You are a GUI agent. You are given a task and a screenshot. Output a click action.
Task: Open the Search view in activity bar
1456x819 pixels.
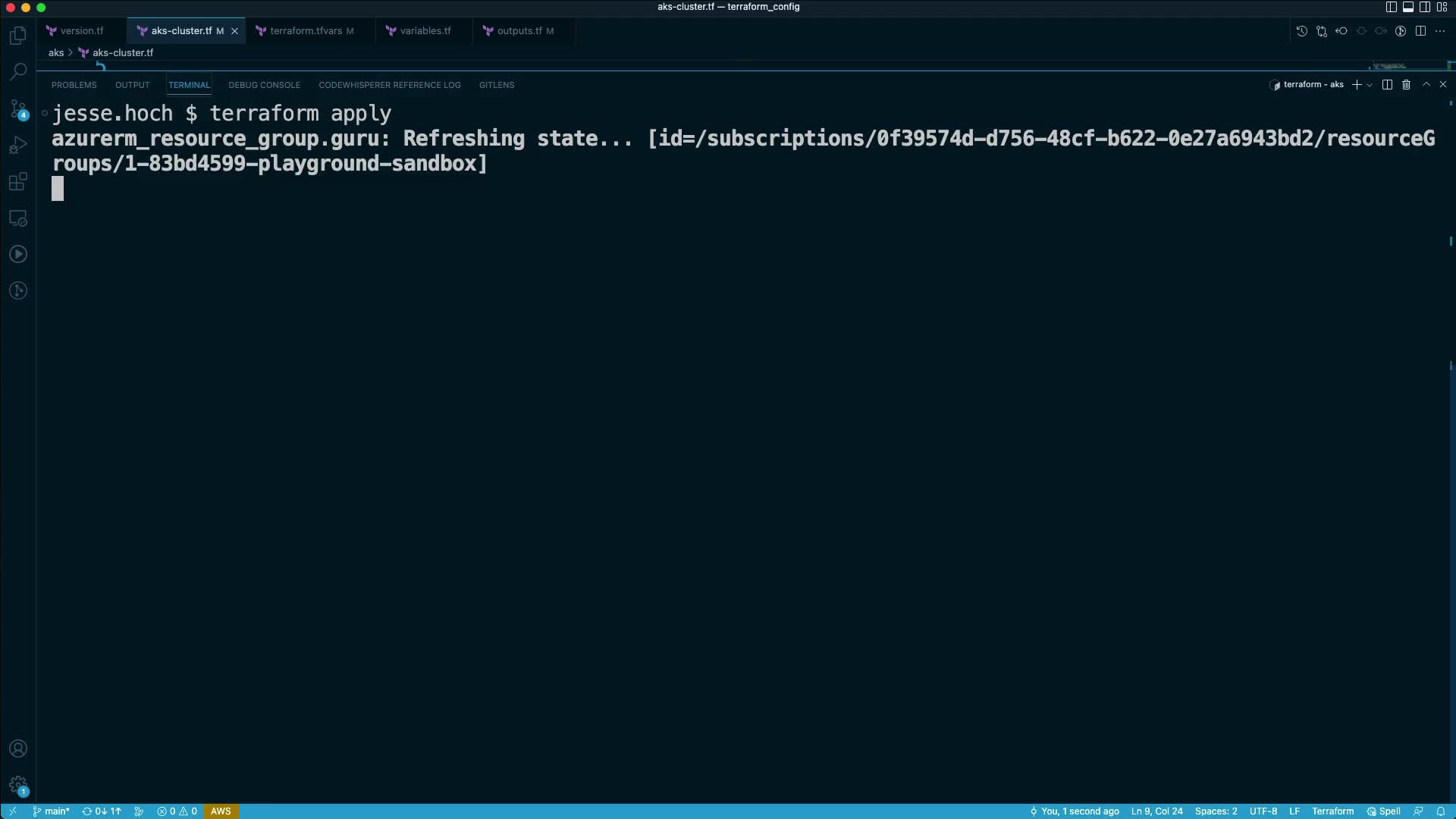point(18,72)
